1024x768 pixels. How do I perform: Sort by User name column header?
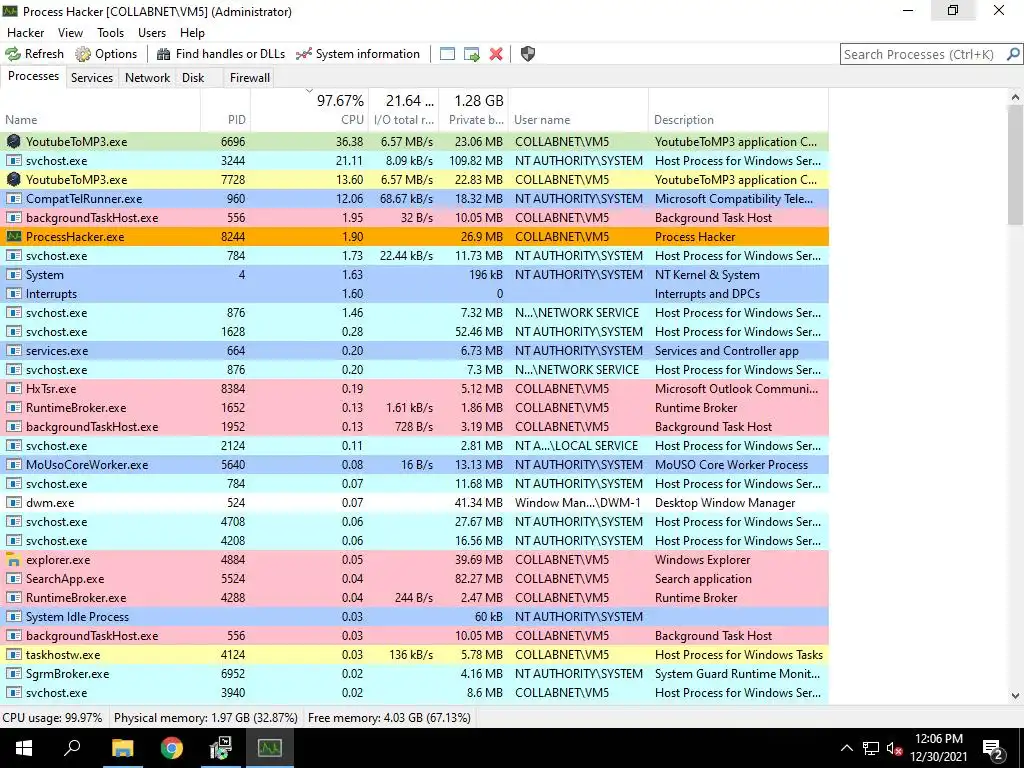click(x=579, y=110)
